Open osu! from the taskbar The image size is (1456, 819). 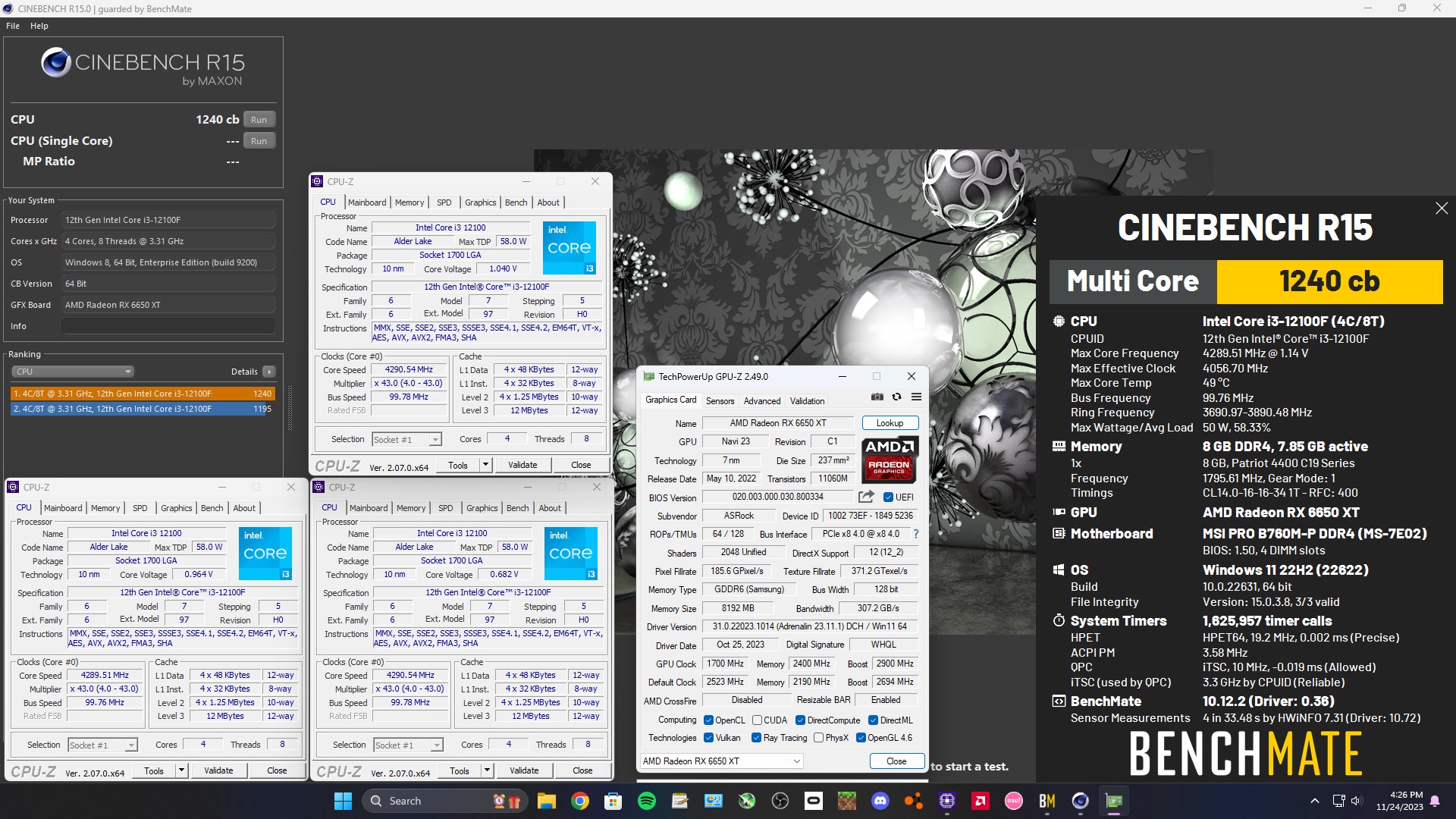1014,801
